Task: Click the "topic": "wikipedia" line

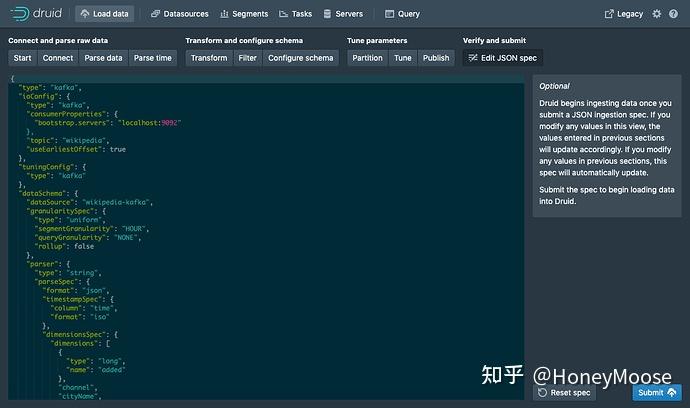Action: pyautogui.click(x=68, y=140)
